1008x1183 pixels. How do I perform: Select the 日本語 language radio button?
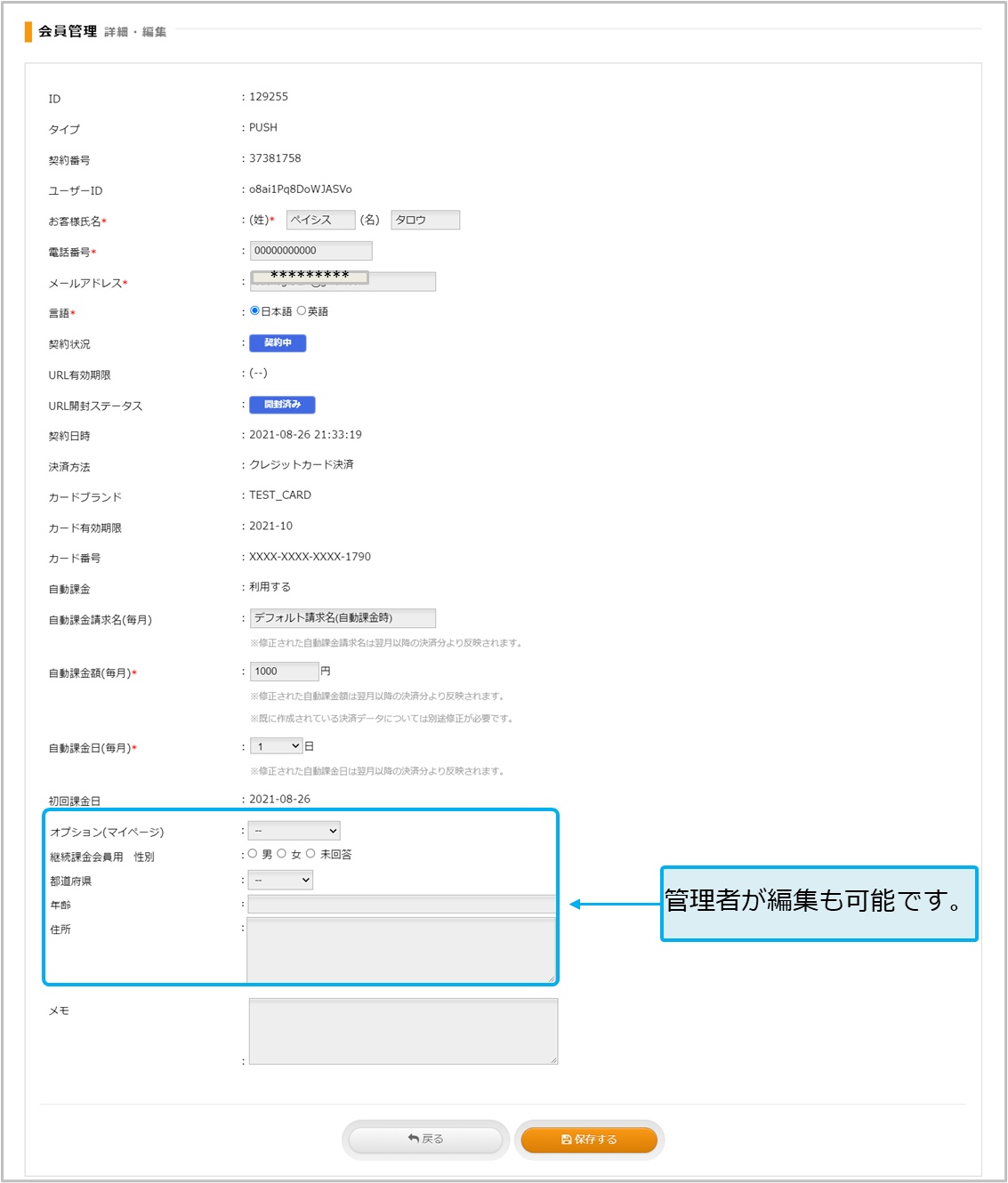tap(255, 310)
